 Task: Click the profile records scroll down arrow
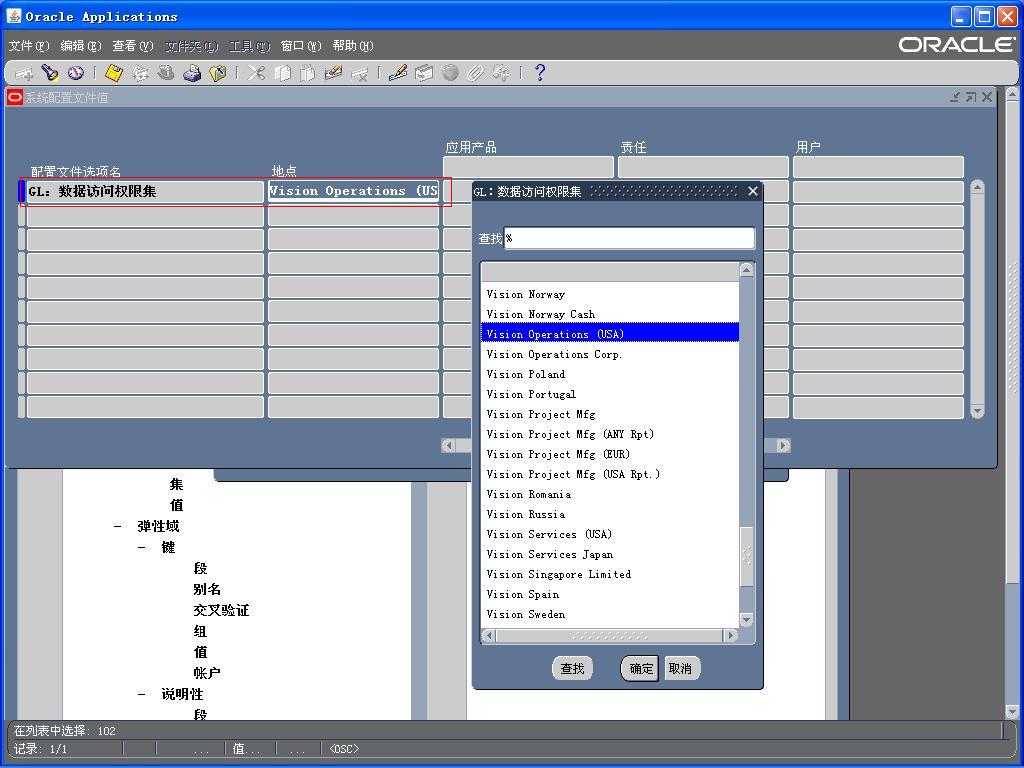977,411
